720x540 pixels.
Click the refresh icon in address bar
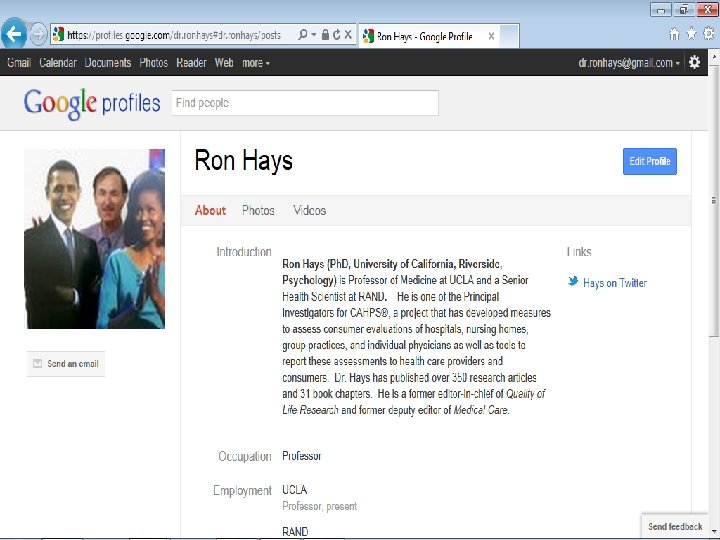pyautogui.click(x=337, y=35)
